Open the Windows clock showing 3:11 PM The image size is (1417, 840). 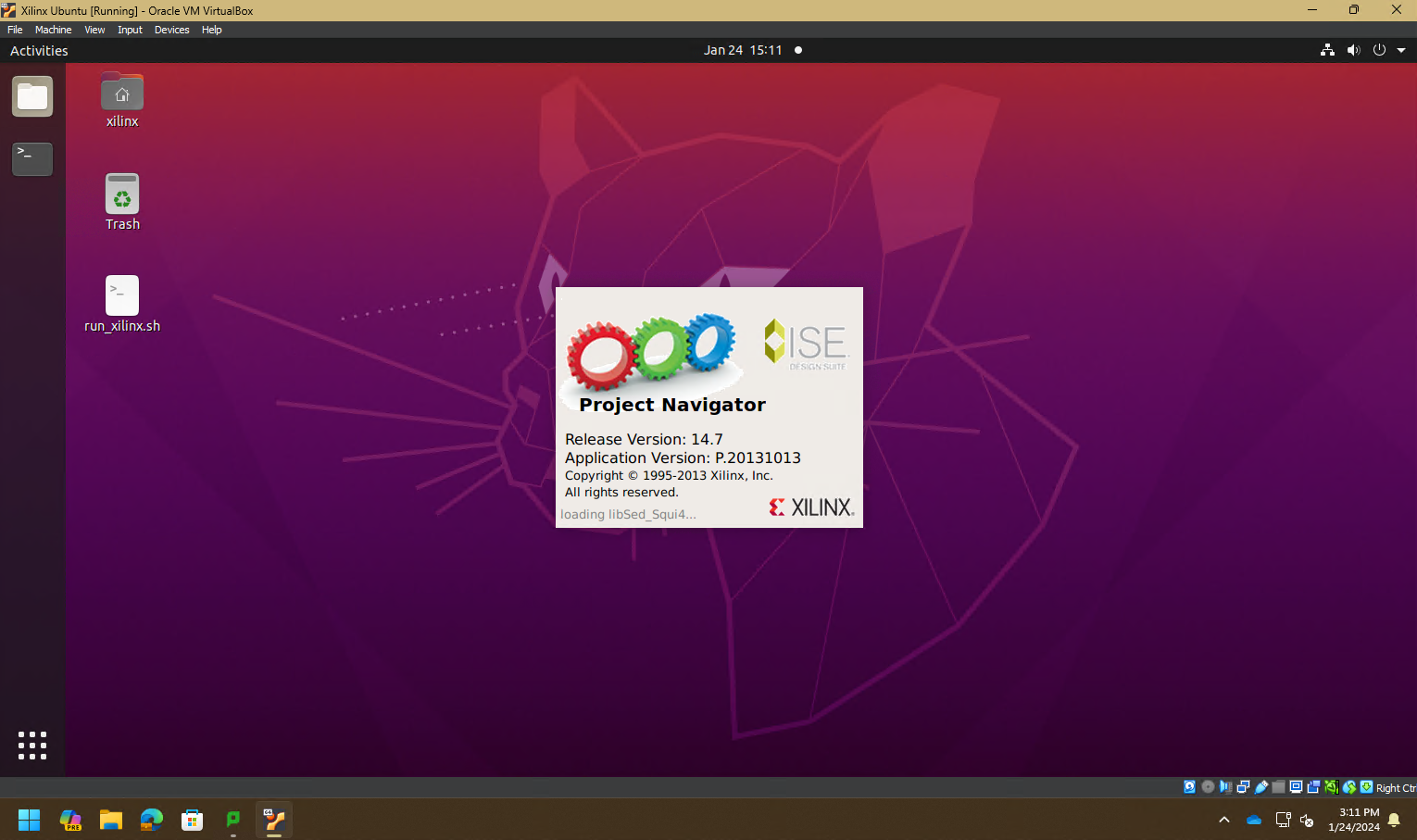click(1354, 820)
